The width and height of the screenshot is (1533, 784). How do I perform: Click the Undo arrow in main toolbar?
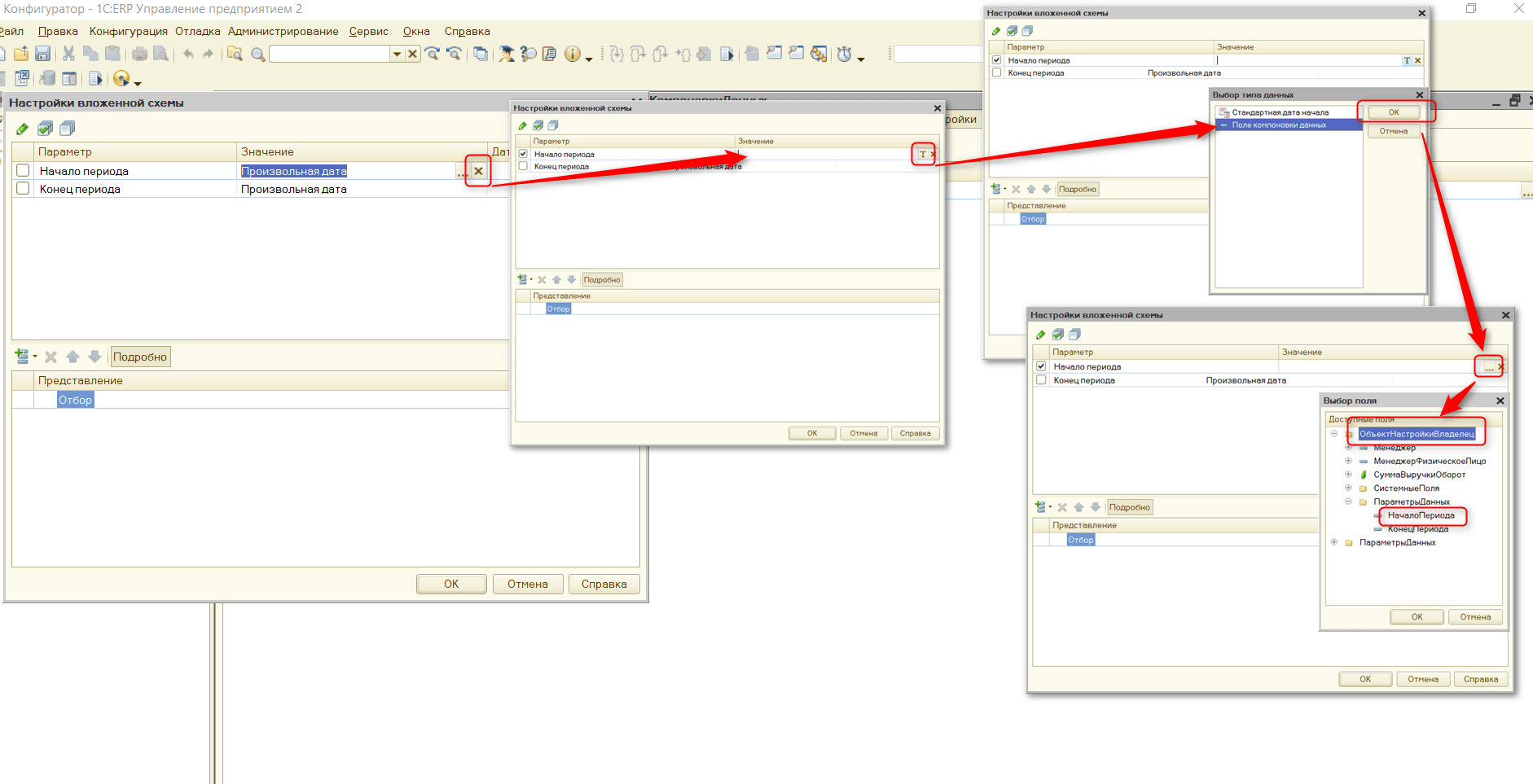188,54
